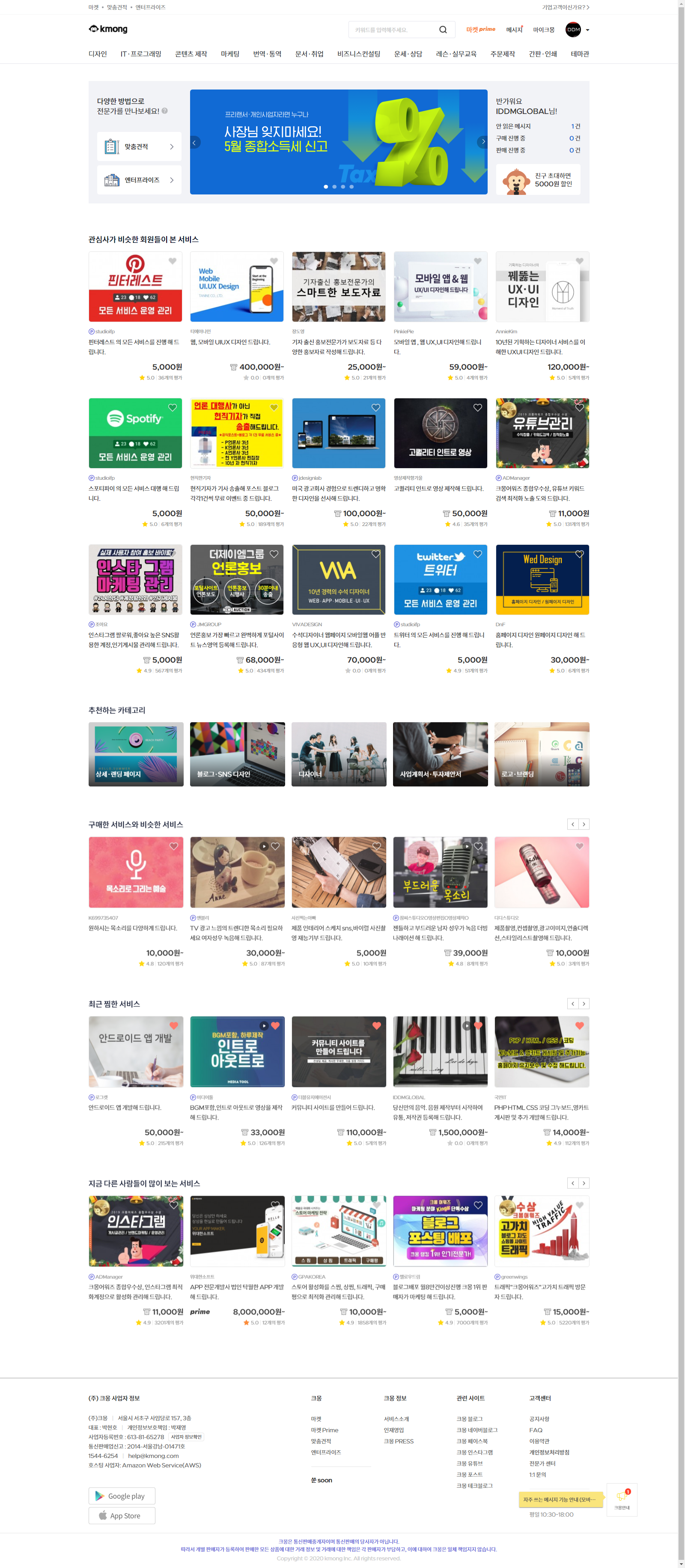685x1568 pixels.
Task: Click the keyword search input field
Action: pyautogui.click(x=393, y=30)
